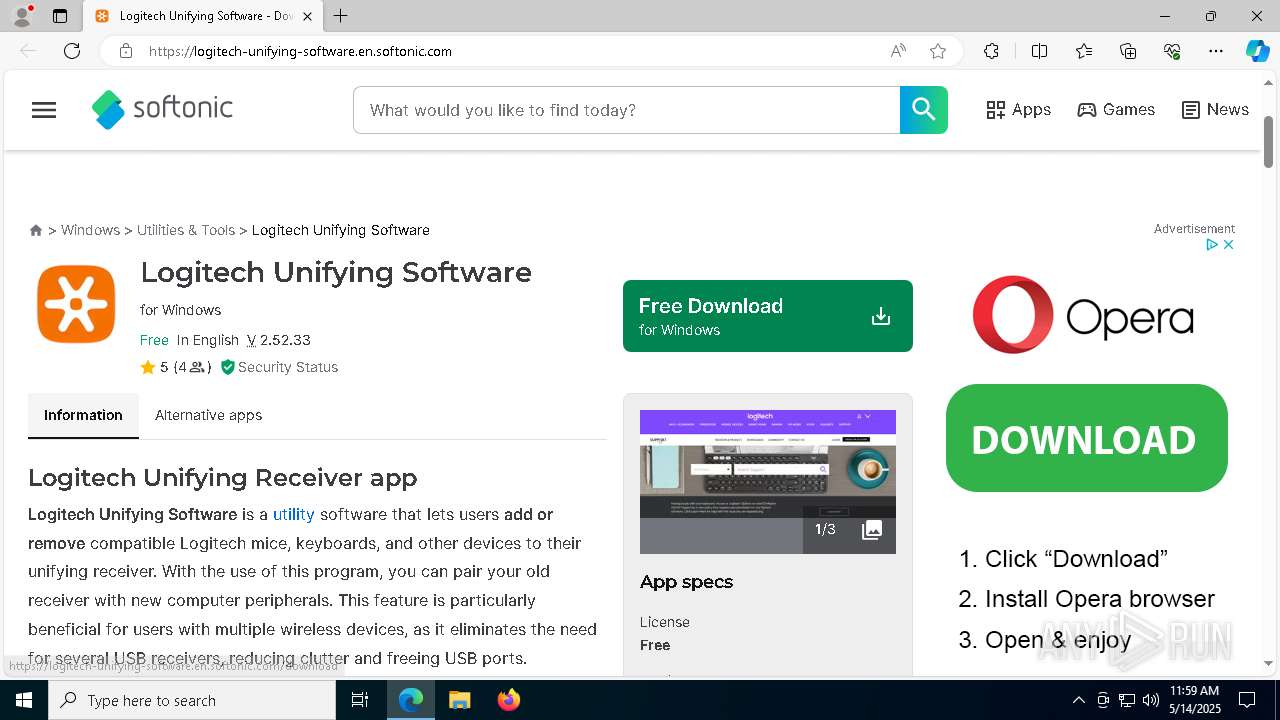Click the home breadcrumb icon
Image resolution: width=1280 pixels, height=720 pixels.
point(36,230)
